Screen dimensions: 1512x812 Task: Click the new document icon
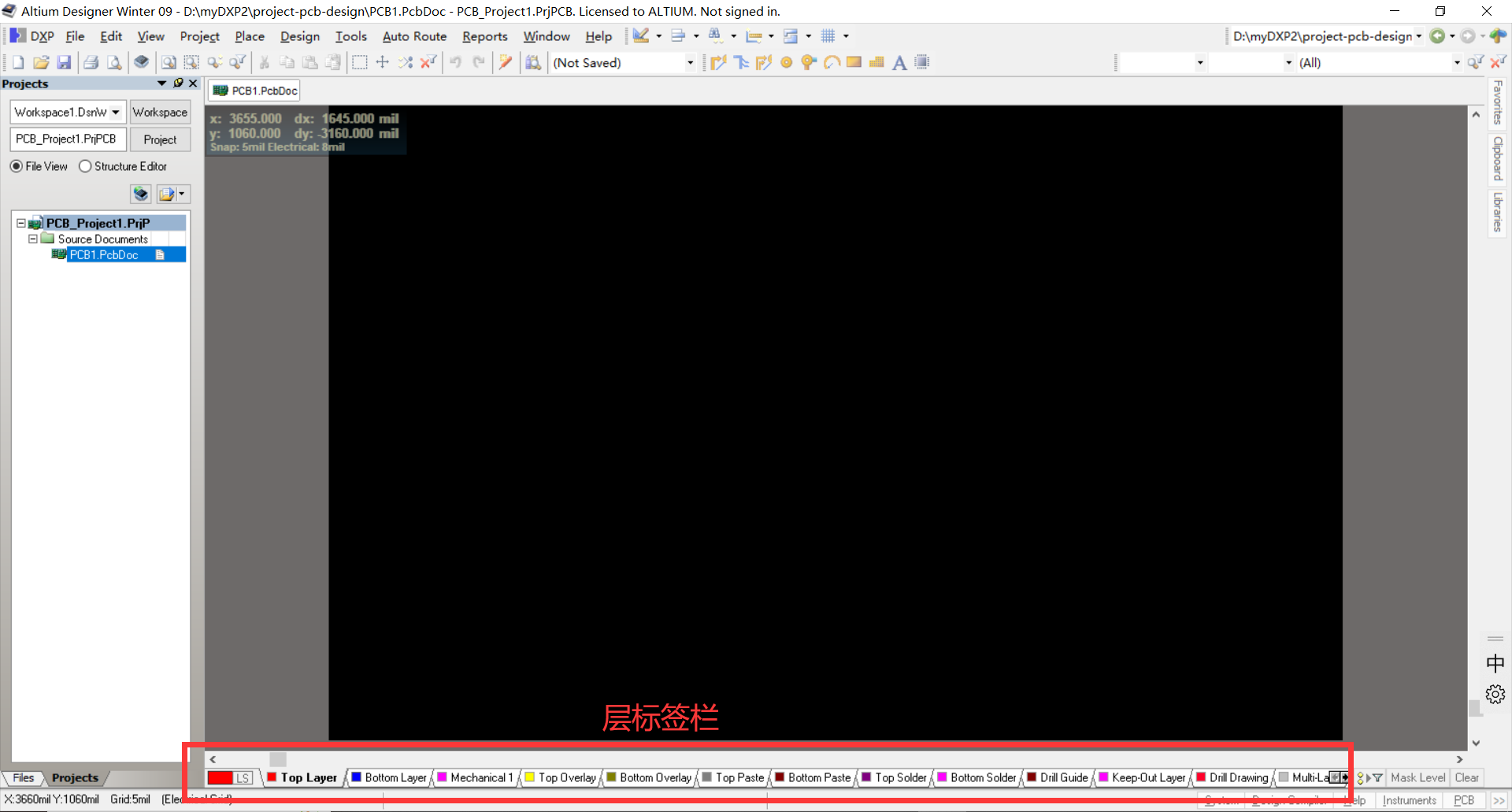tap(18, 62)
